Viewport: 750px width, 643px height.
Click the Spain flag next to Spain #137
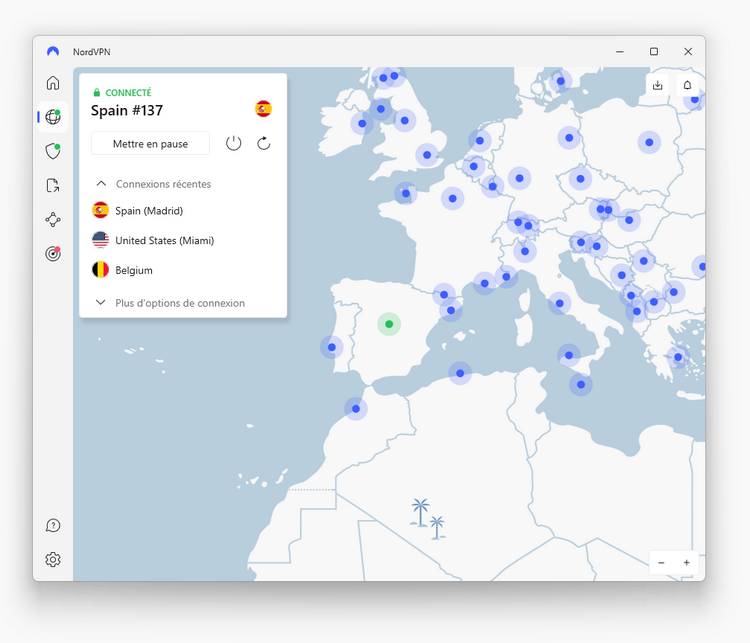263,109
